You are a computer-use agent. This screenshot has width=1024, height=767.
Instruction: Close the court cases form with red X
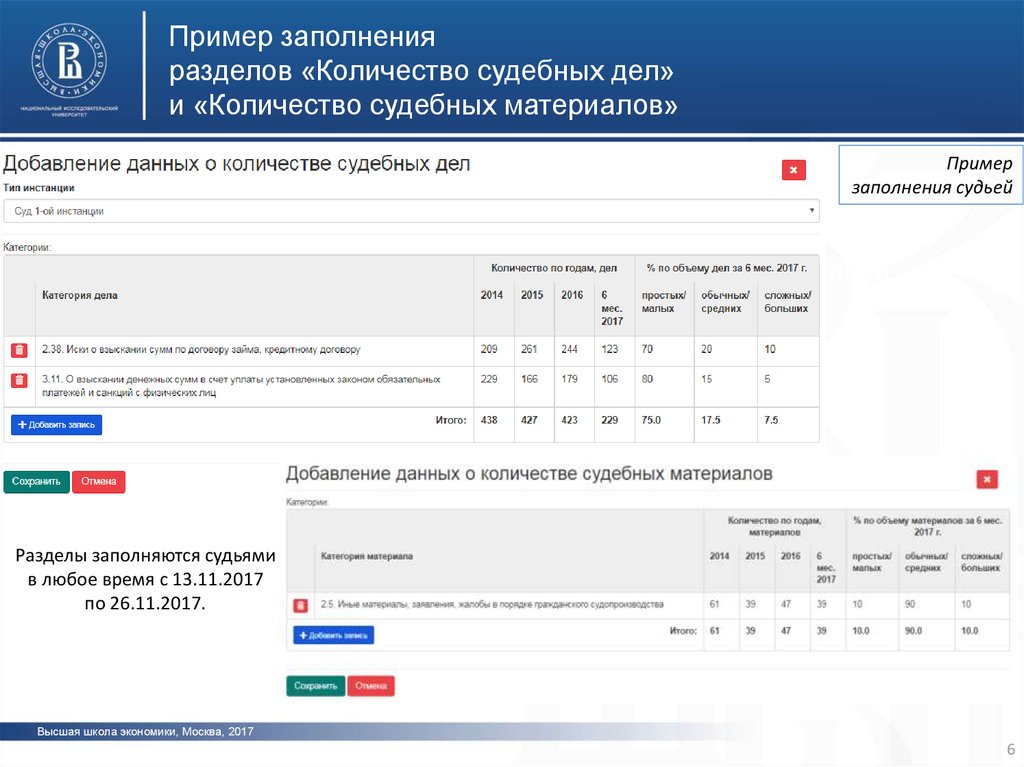tap(793, 170)
